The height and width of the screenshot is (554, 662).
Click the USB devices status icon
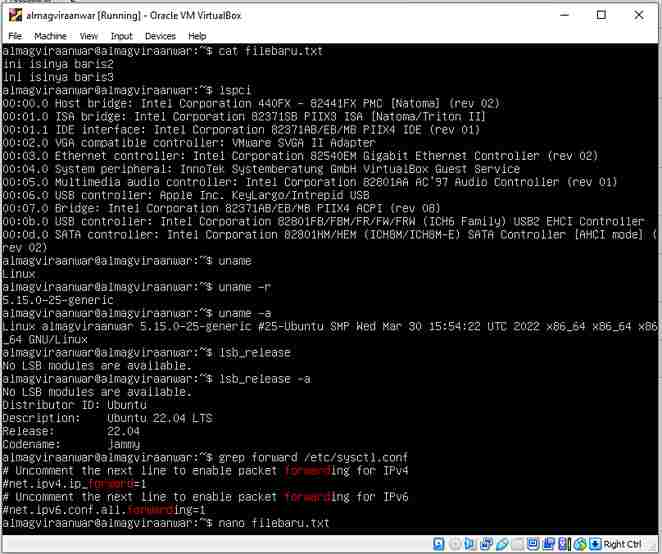502,544
